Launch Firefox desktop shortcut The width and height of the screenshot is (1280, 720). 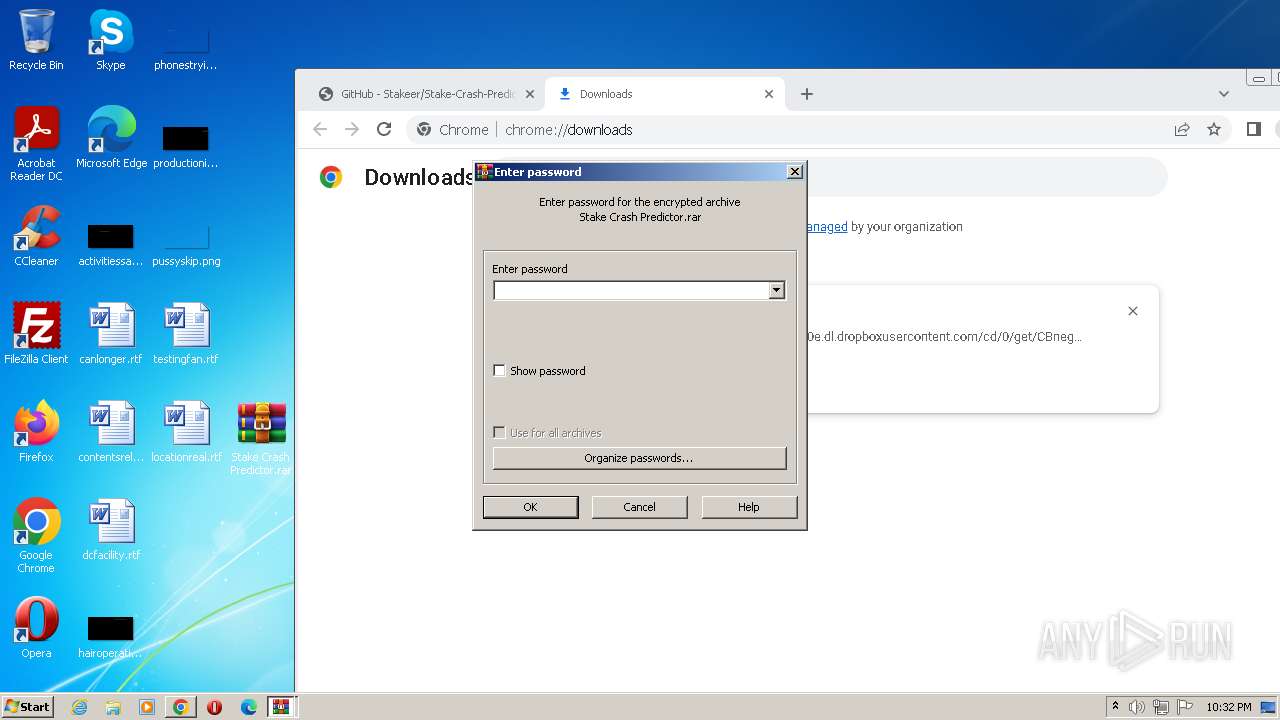pos(36,432)
